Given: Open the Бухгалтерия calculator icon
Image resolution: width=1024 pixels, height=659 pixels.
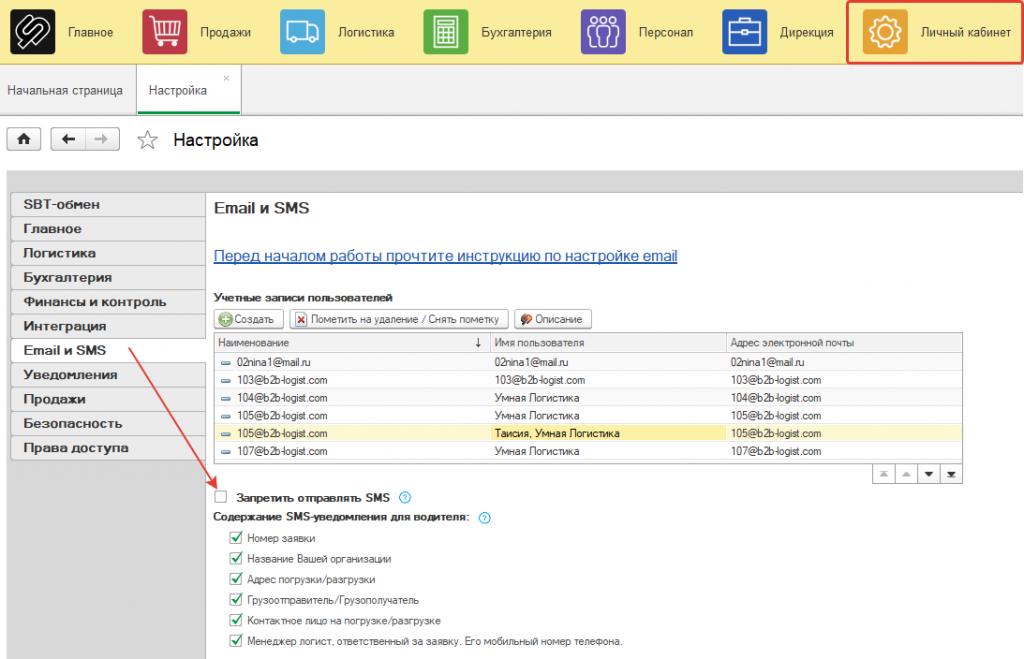Looking at the screenshot, I should pyautogui.click(x=445, y=31).
